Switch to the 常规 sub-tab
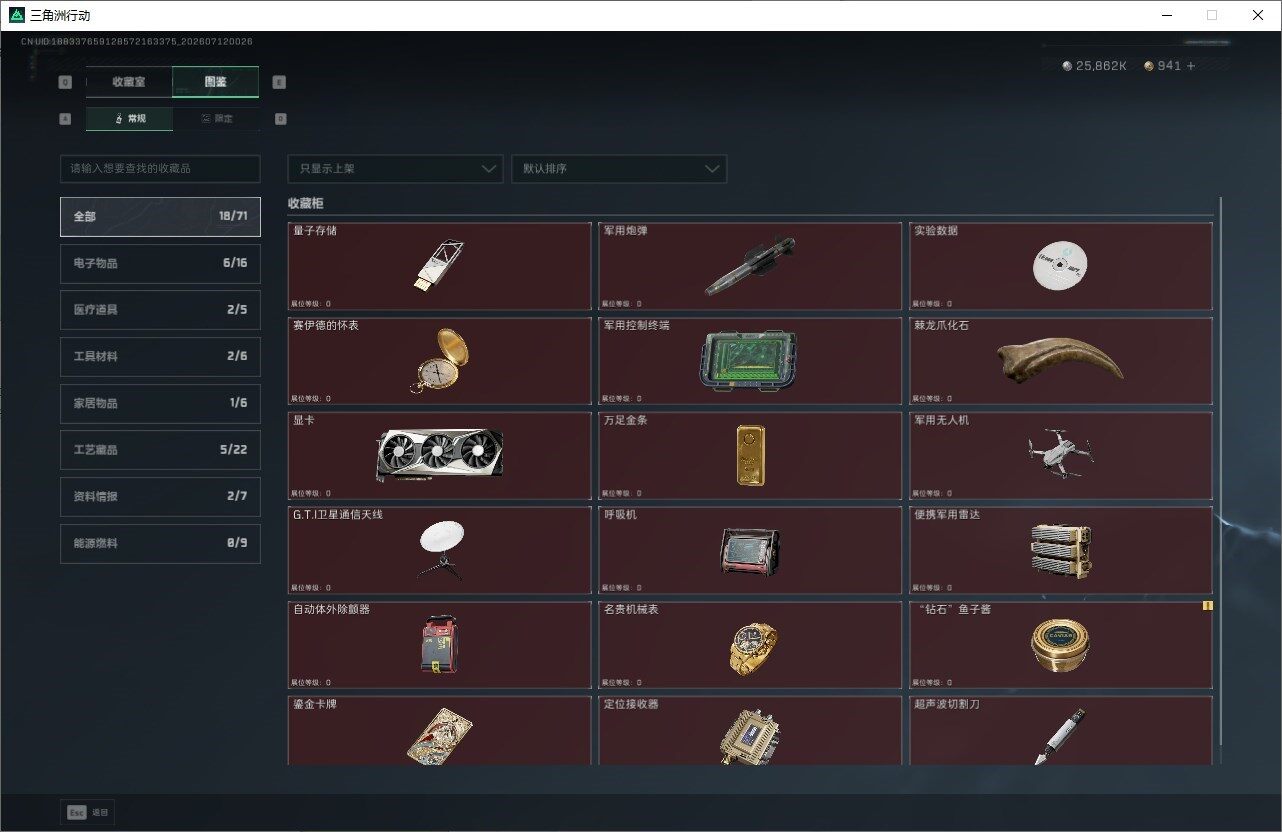1282x832 pixels. tap(129, 118)
